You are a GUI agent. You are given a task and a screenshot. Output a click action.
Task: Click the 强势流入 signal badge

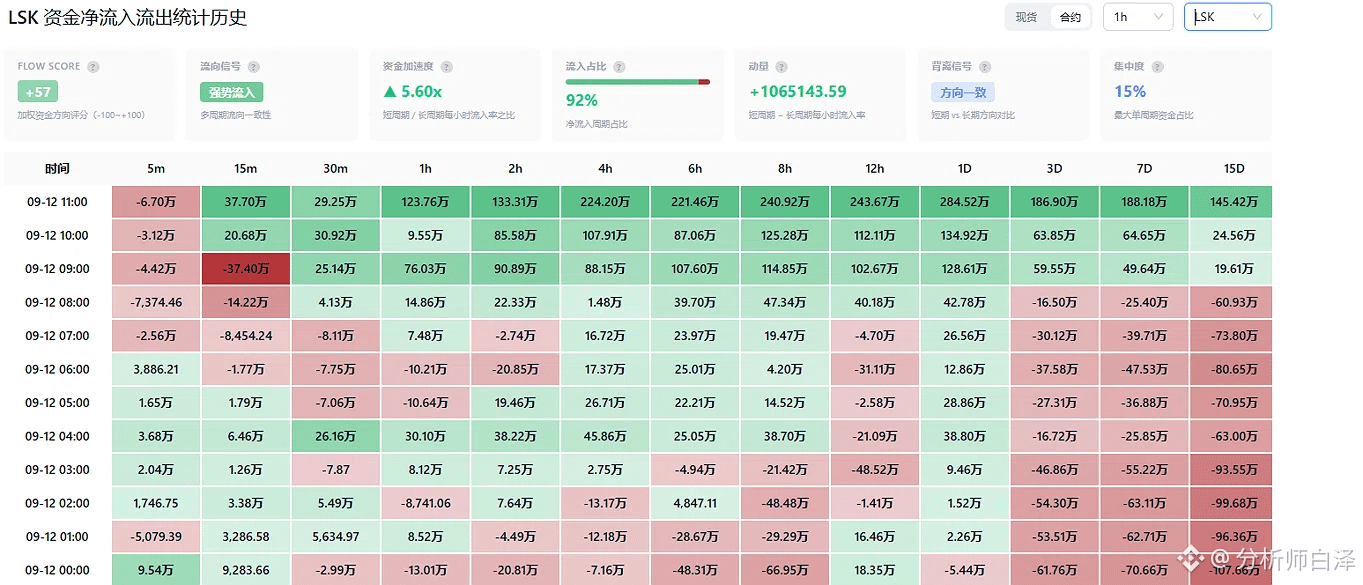(231, 92)
